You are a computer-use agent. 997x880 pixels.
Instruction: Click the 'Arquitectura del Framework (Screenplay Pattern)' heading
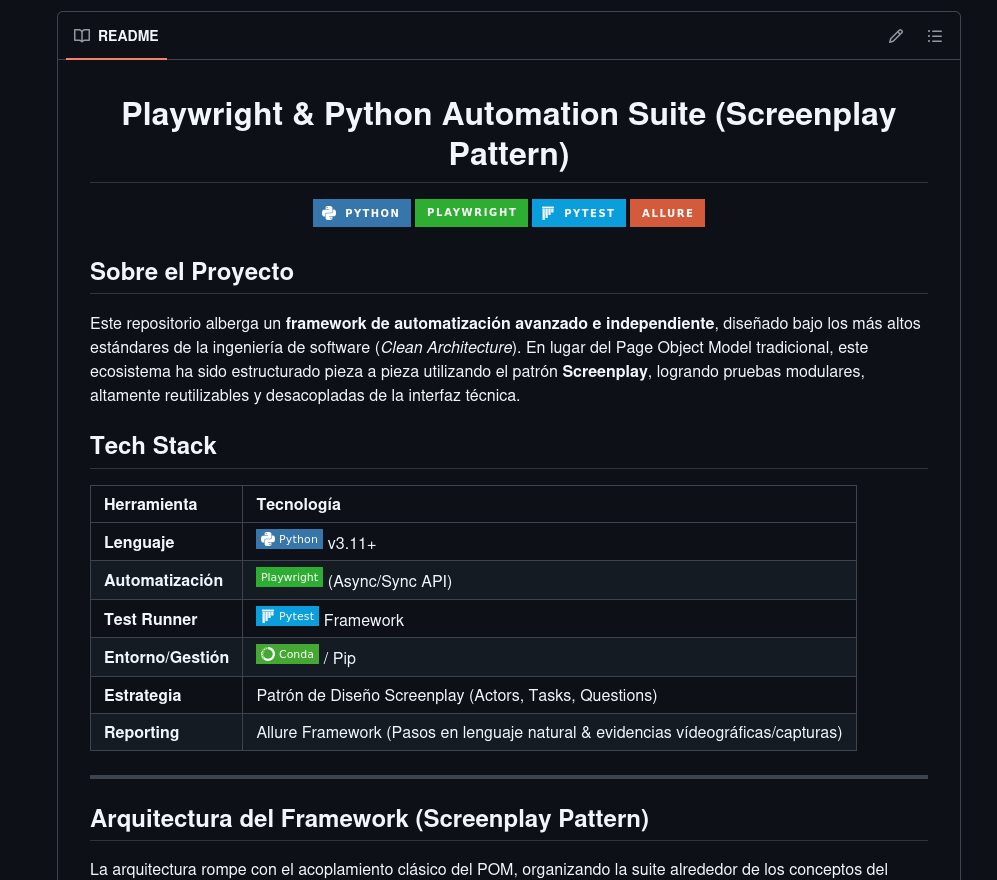(369, 819)
